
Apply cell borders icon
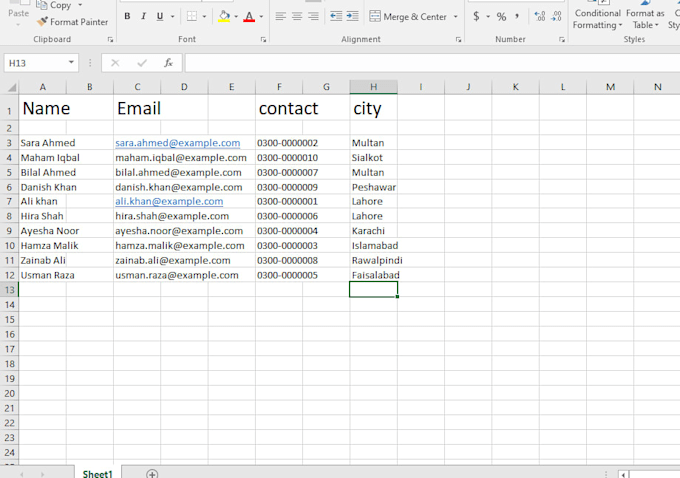click(x=192, y=16)
